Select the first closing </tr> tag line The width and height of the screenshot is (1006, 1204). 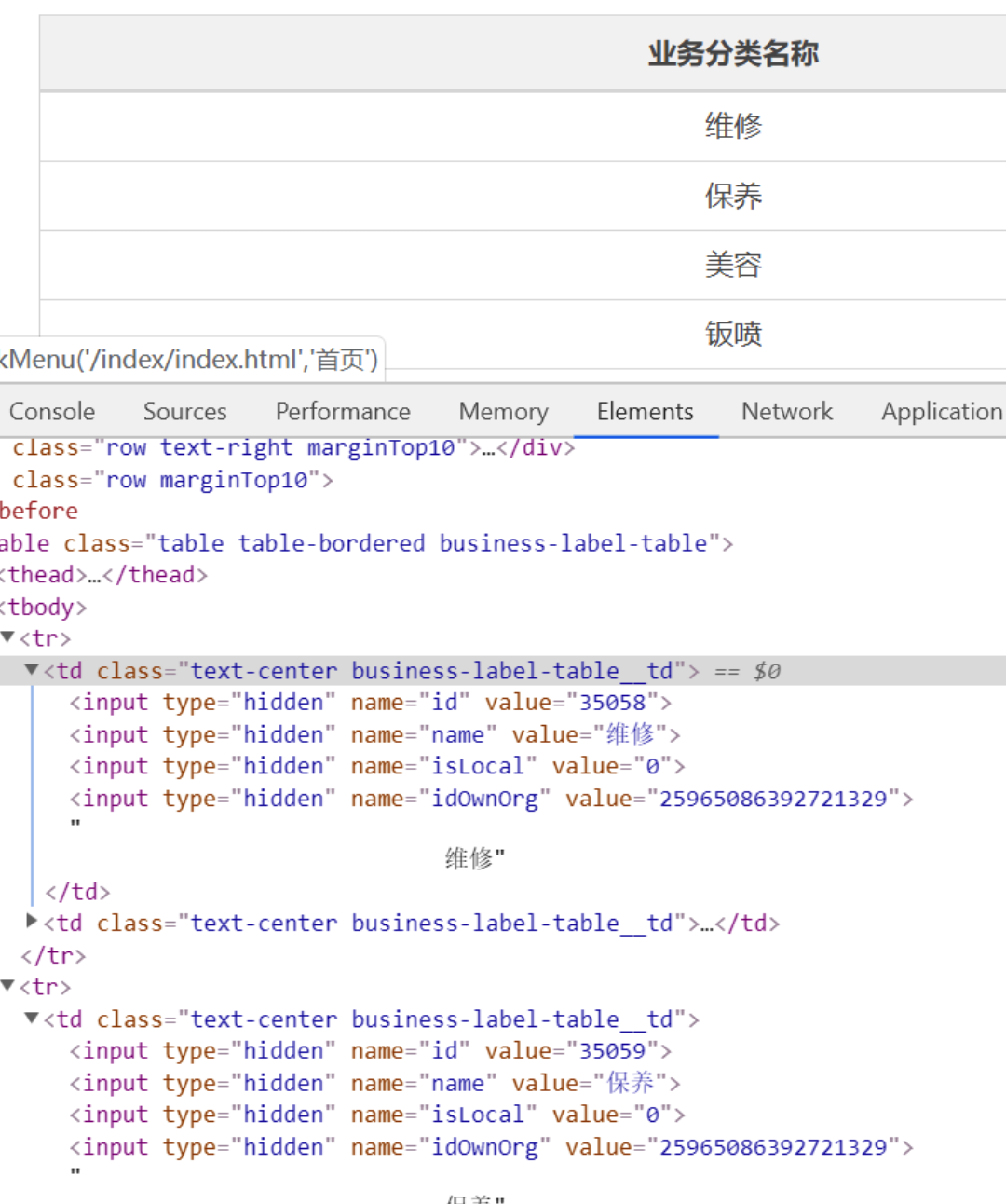(x=53, y=955)
